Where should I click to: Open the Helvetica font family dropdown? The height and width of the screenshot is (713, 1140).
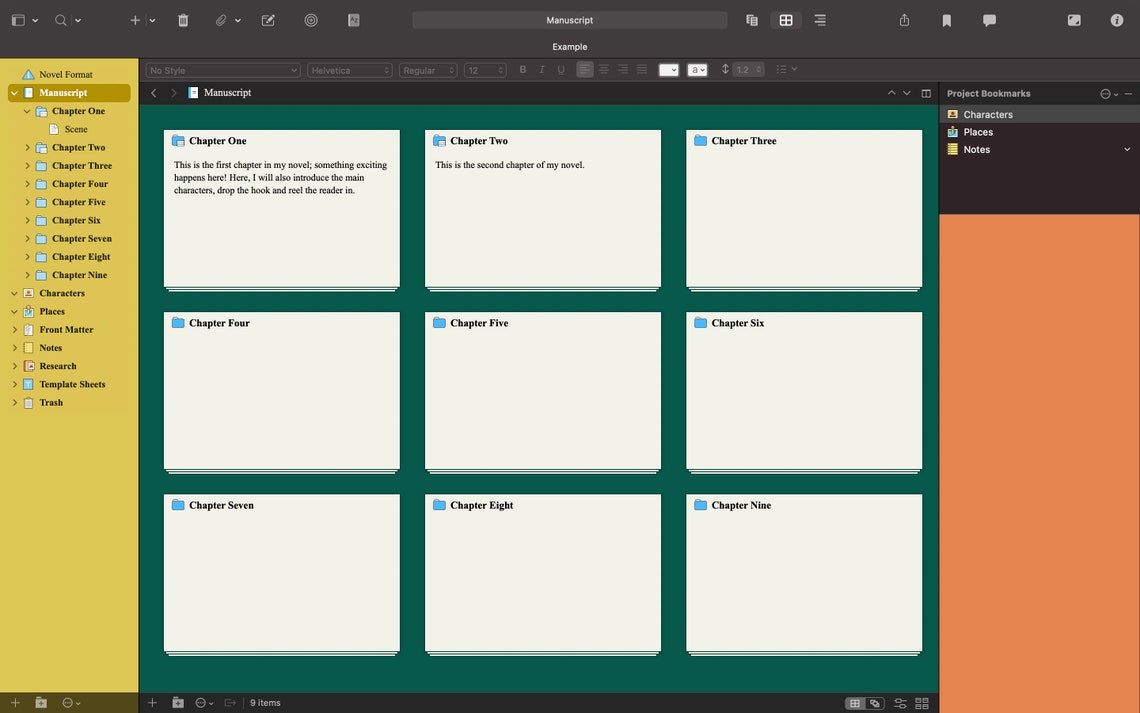click(350, 70)
